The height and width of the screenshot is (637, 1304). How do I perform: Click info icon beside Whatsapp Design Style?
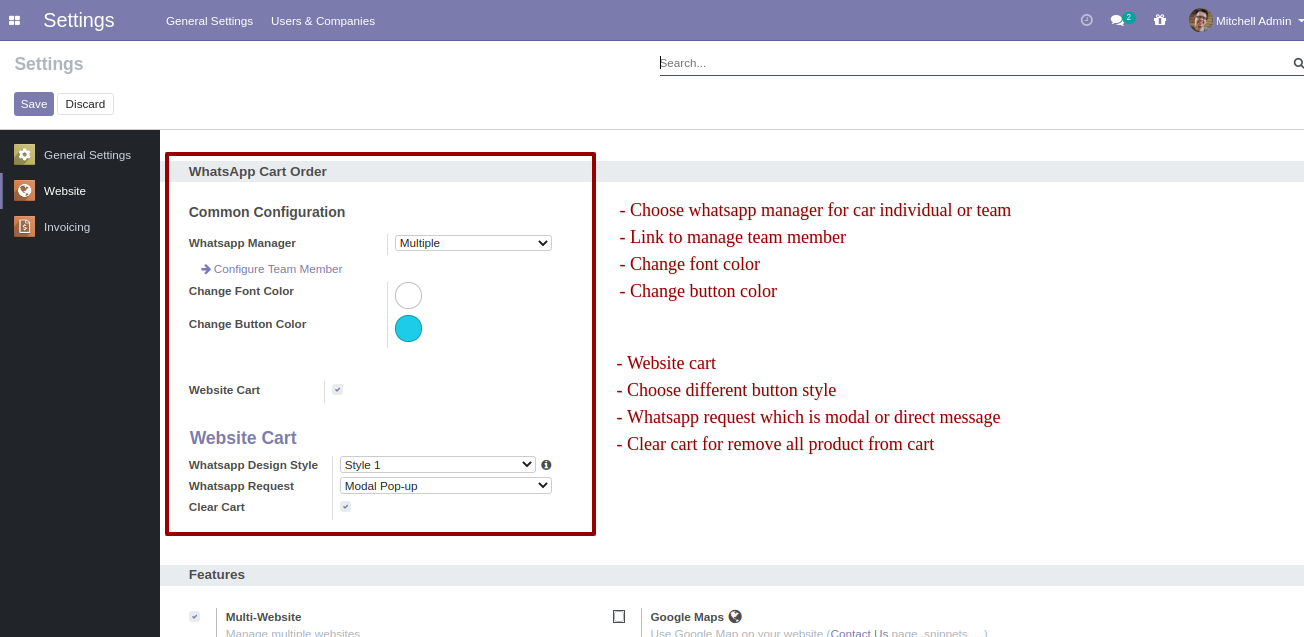pos(546,465)
